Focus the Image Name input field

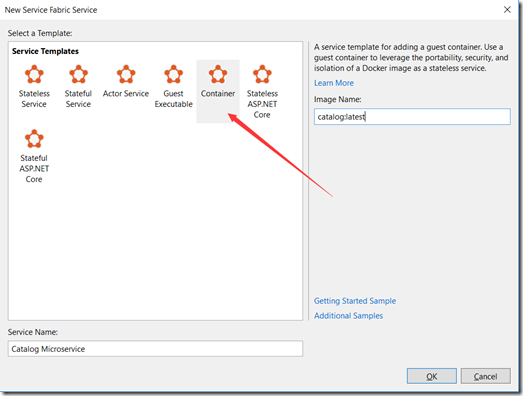click(412, 116)
